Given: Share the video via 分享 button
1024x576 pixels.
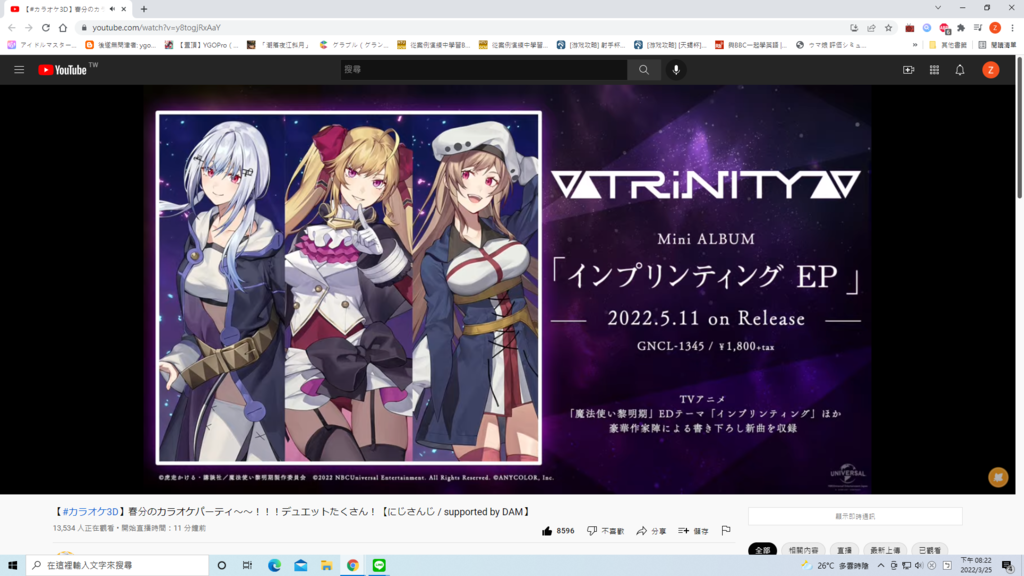Looking at the screenshot, I should 651,531.
